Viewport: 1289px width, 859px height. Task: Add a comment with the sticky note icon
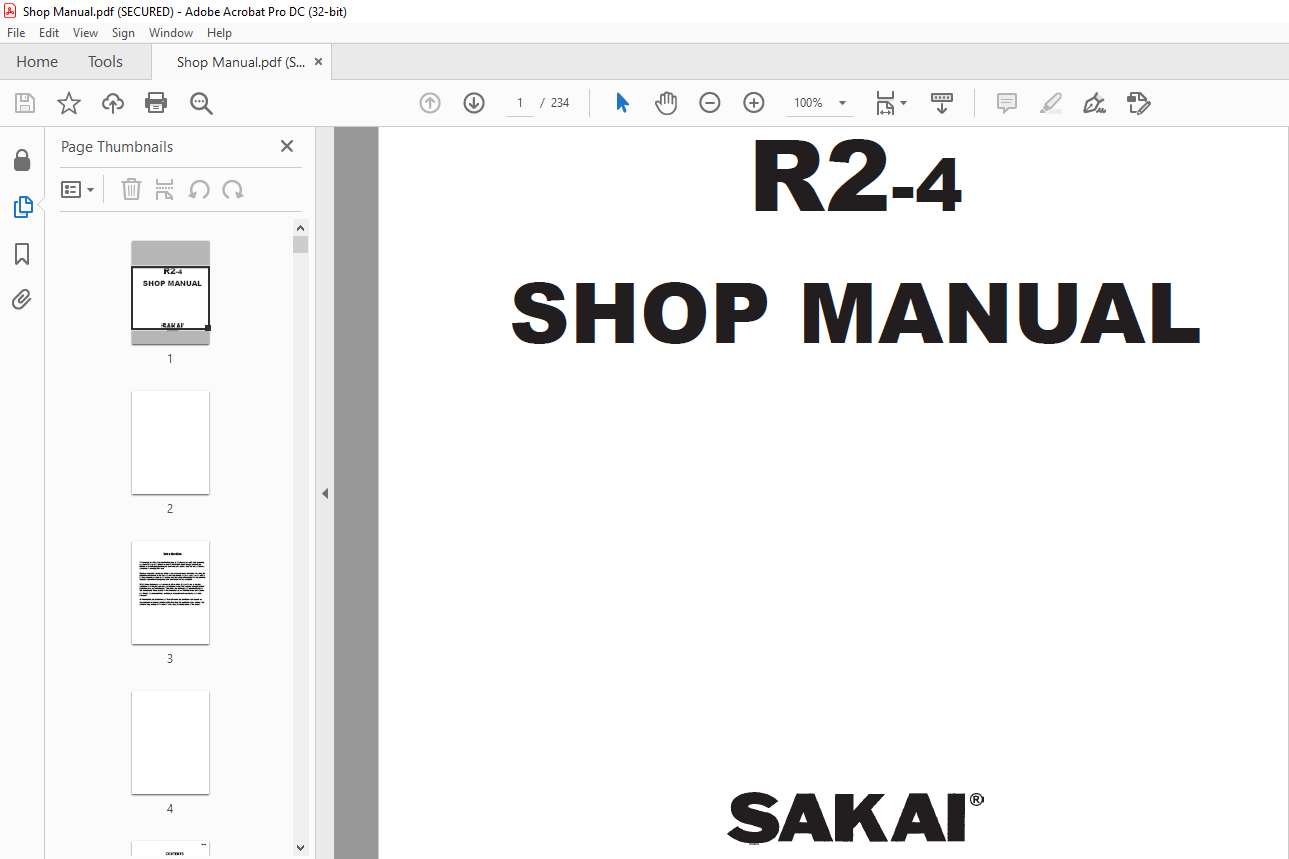[x=1007, y=103]
